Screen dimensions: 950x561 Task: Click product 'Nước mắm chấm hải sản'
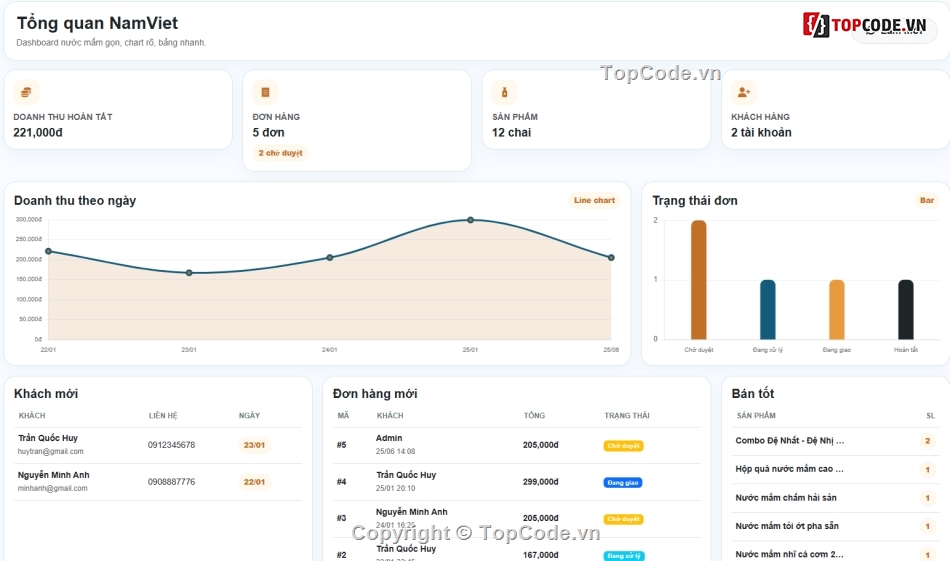pyautogui.click(x=786, y=497)
